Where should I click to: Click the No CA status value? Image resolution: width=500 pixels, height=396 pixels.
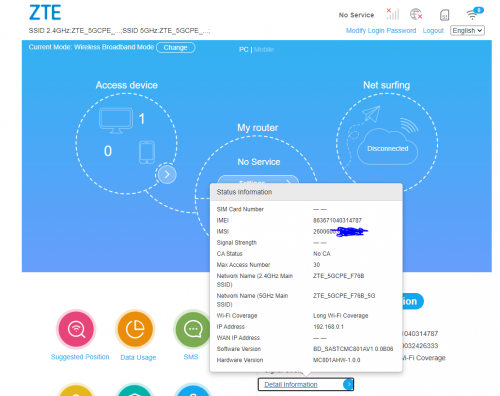(322, 254)
